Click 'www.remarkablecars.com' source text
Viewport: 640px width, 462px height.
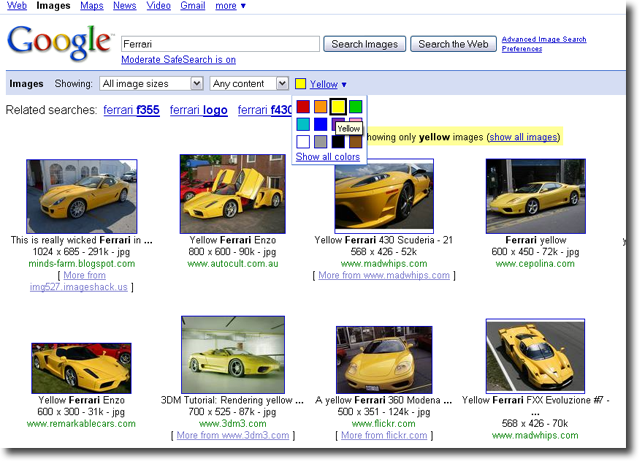click(x=81, y=424)
